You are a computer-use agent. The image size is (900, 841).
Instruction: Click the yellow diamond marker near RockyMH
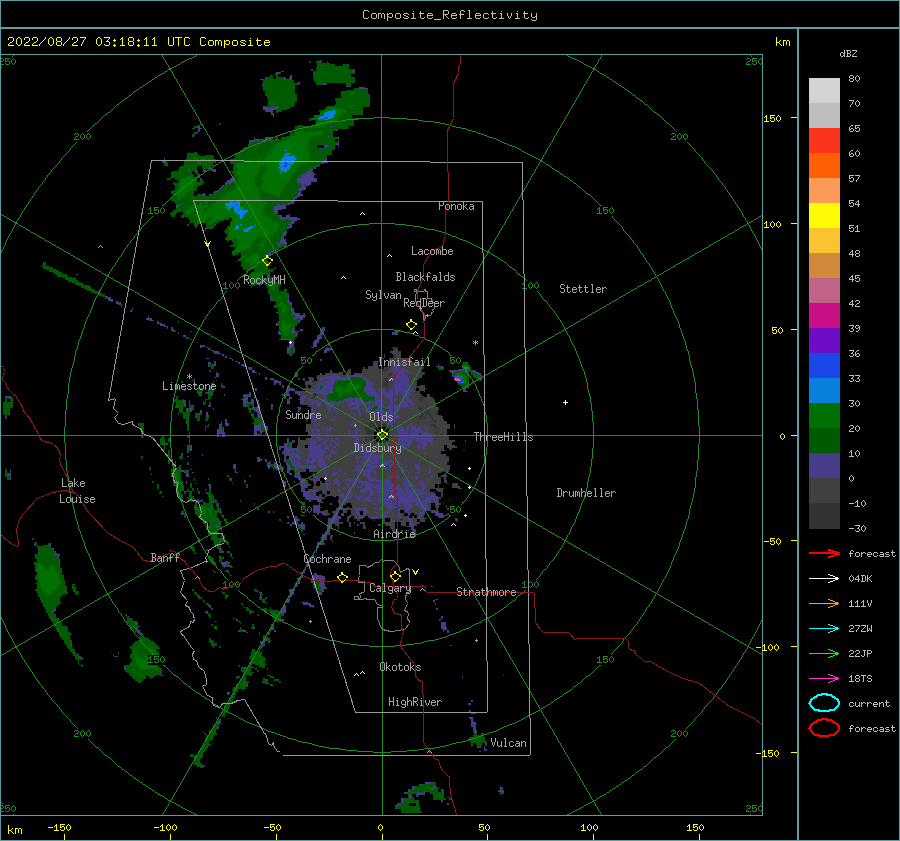(267, 261)
